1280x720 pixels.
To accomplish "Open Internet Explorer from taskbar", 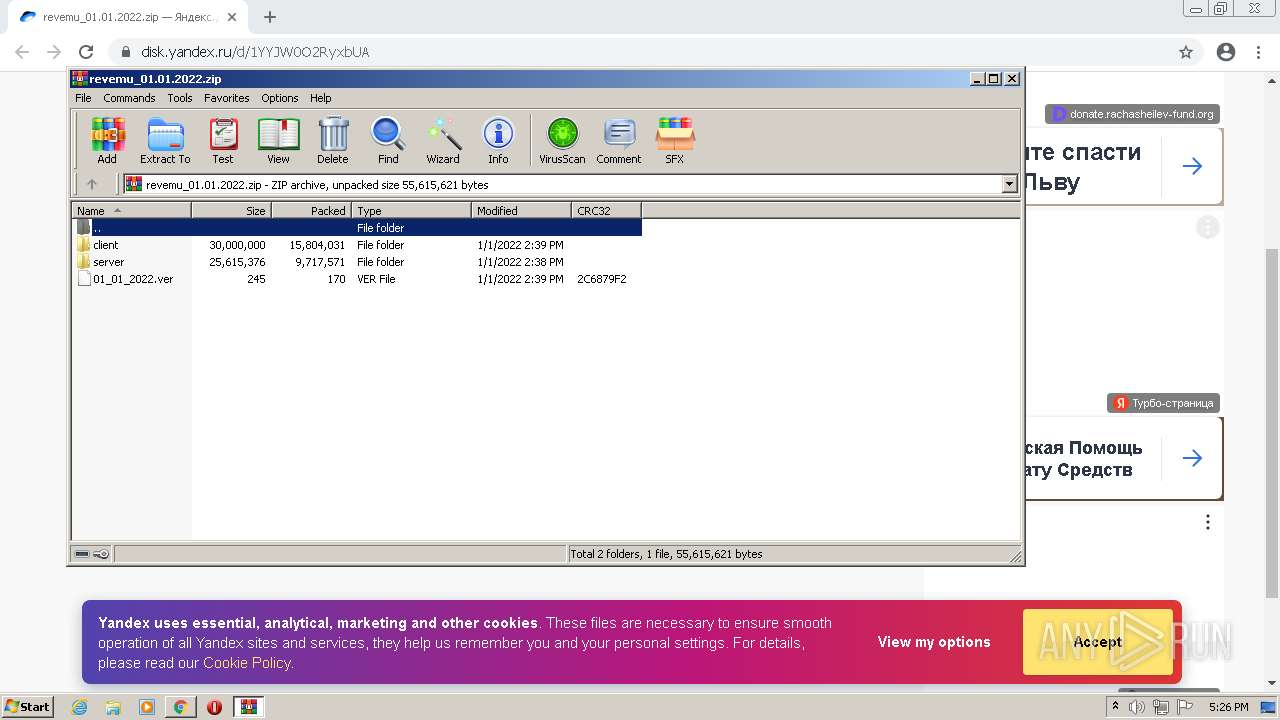I will click(79, 707).
